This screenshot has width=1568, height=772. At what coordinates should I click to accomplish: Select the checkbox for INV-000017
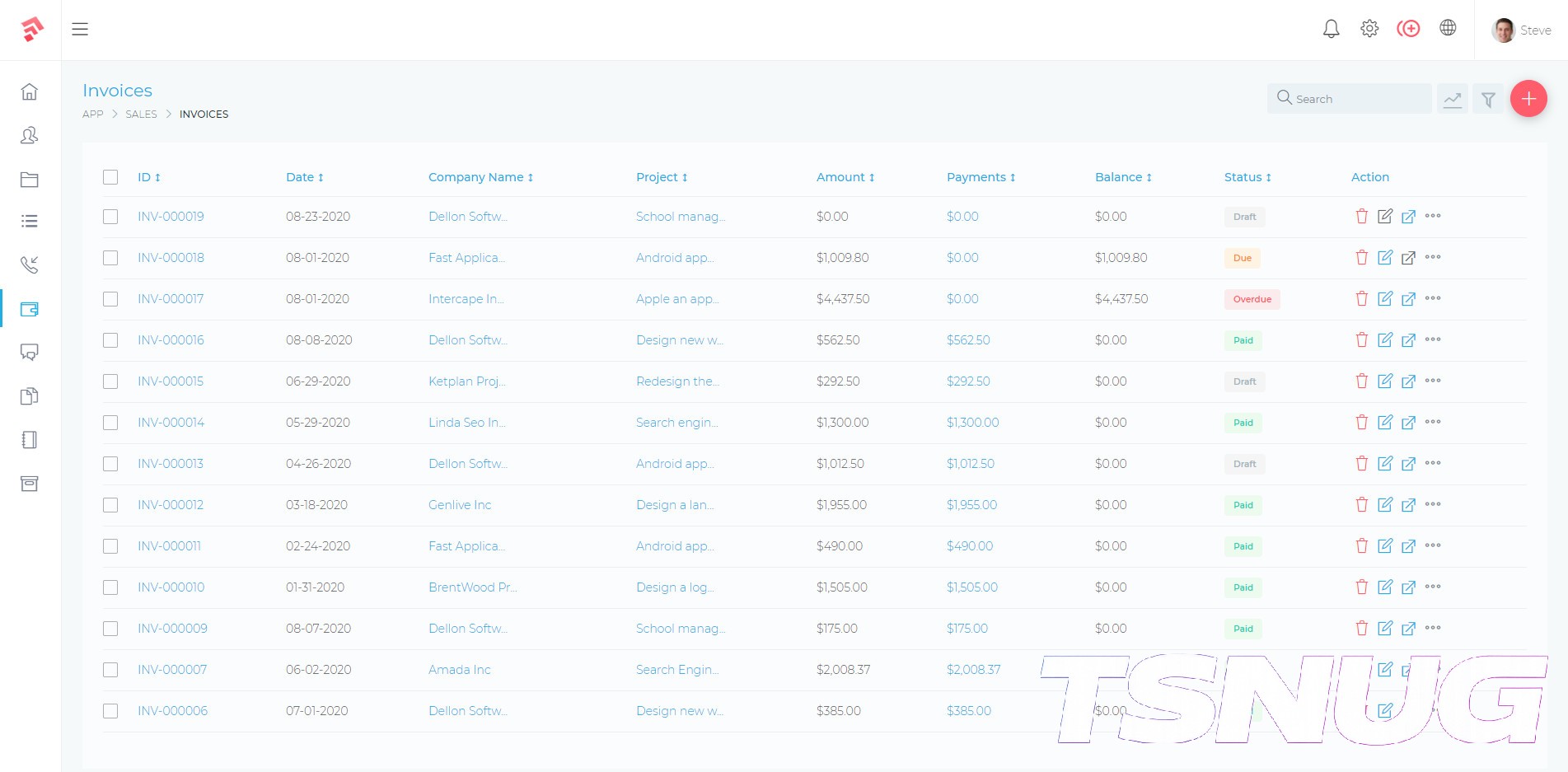(110, 299)
